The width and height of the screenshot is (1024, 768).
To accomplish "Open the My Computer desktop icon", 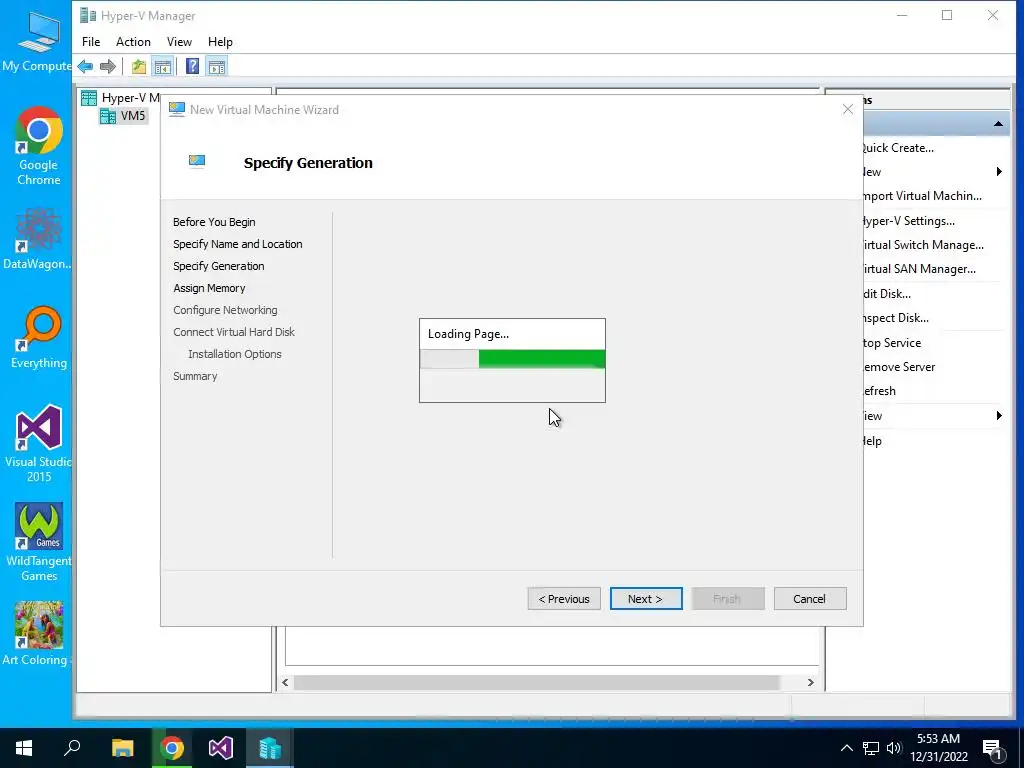I will point(37,42).
